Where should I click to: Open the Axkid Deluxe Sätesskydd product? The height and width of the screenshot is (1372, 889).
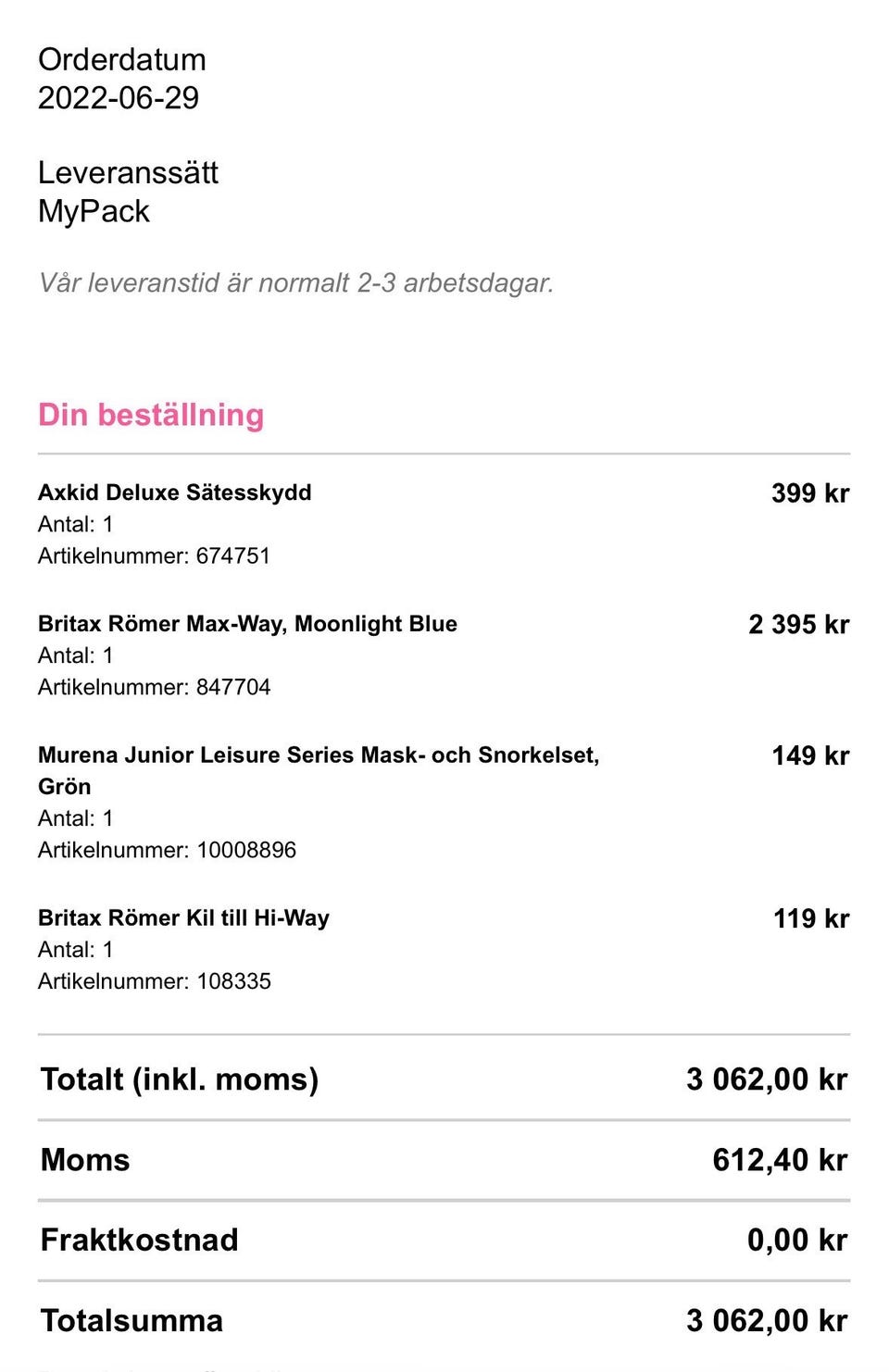pos(174,493)
